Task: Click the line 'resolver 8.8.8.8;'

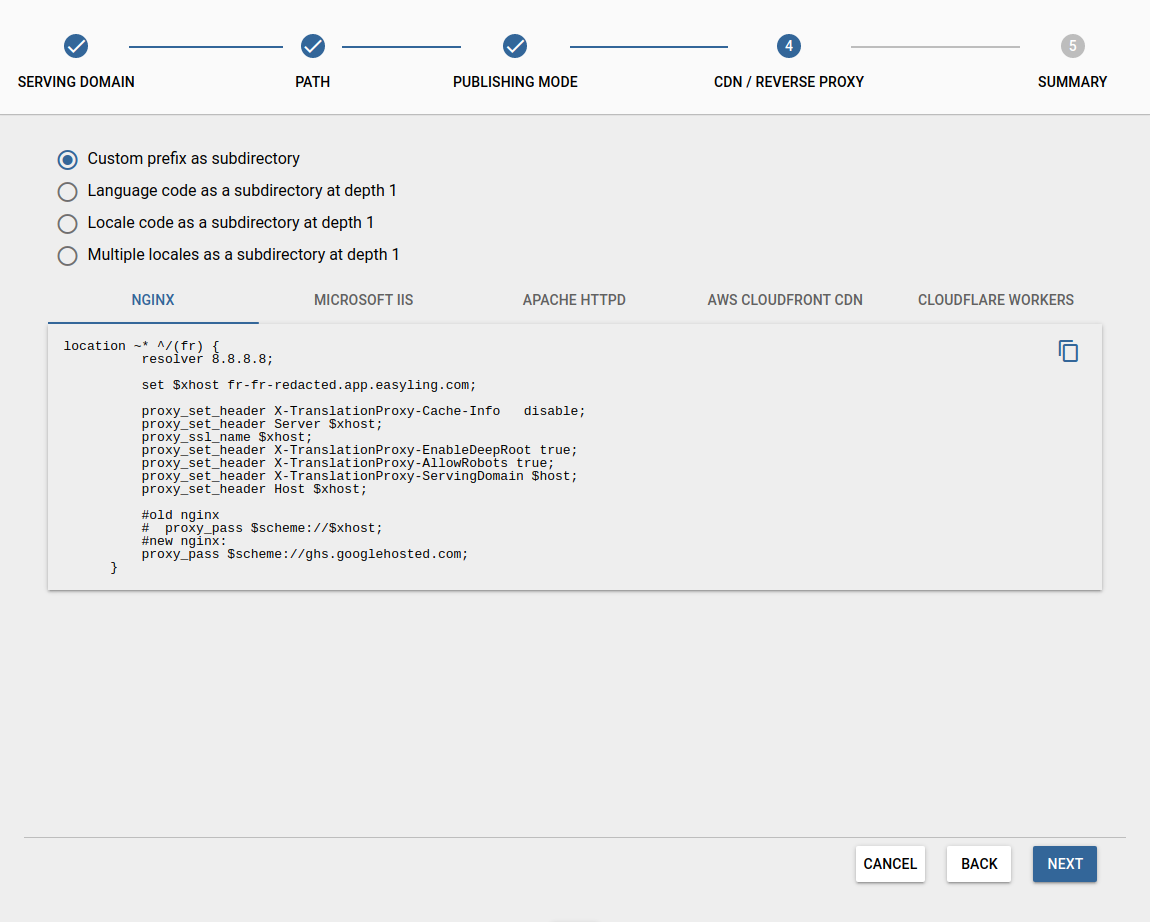Action: tap(207, 359)
